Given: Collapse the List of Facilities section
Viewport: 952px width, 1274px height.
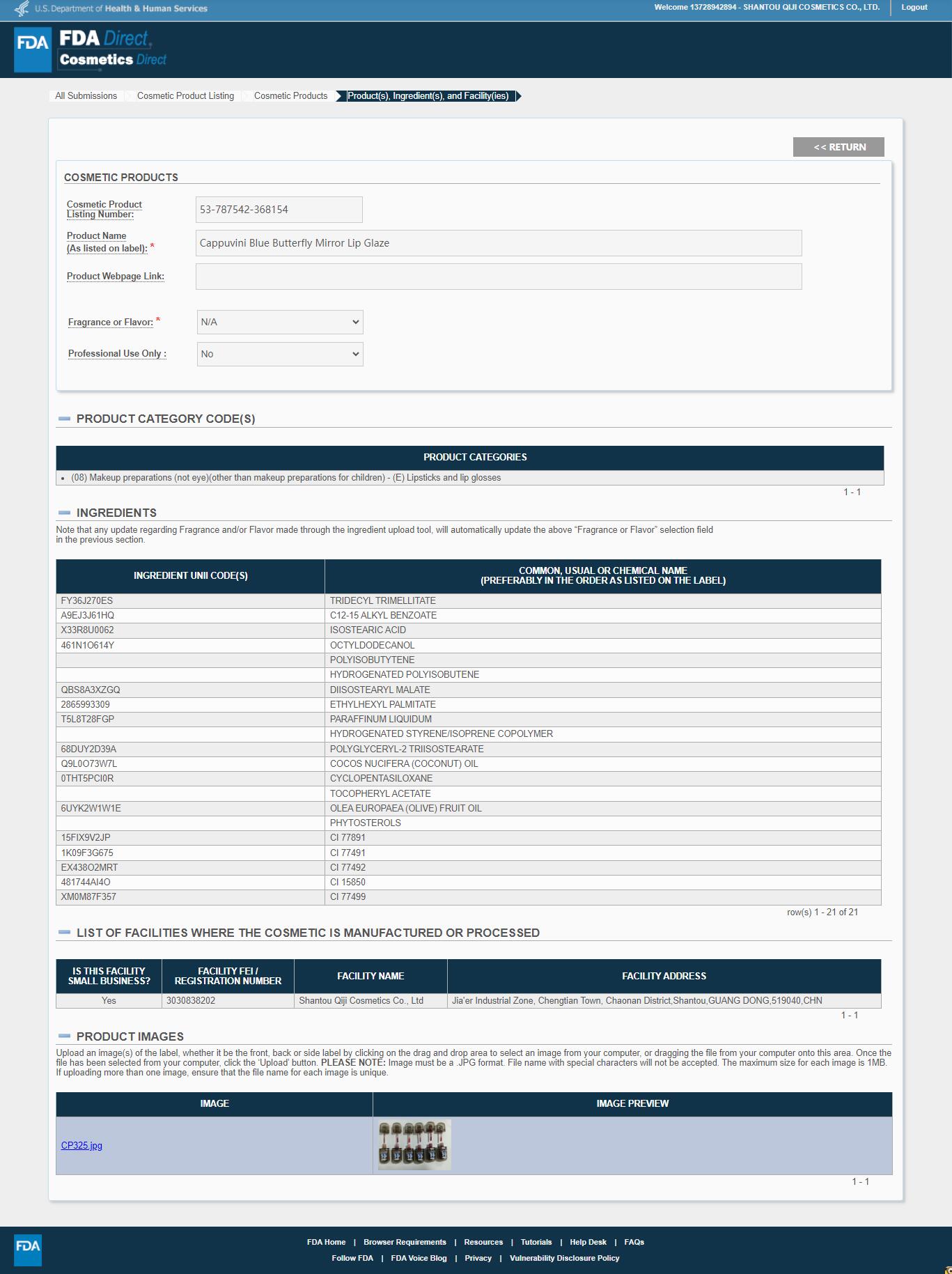Looking at the screenshot, I should click(x=65, y=933).
